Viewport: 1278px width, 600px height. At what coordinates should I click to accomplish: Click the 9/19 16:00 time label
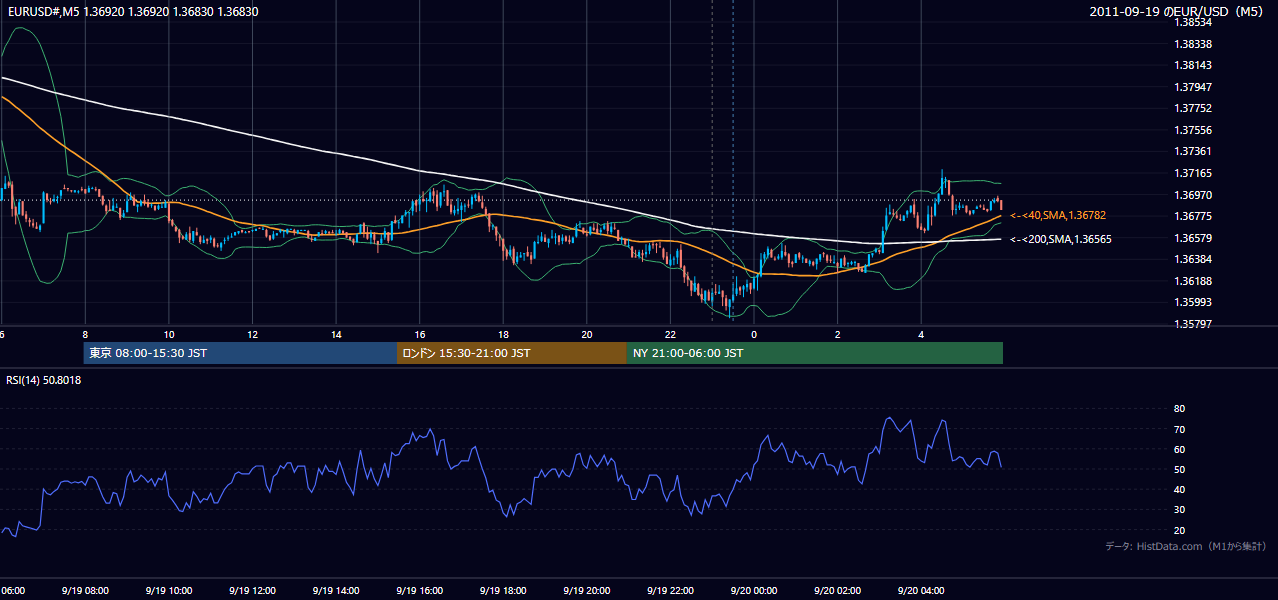[420, 591]
